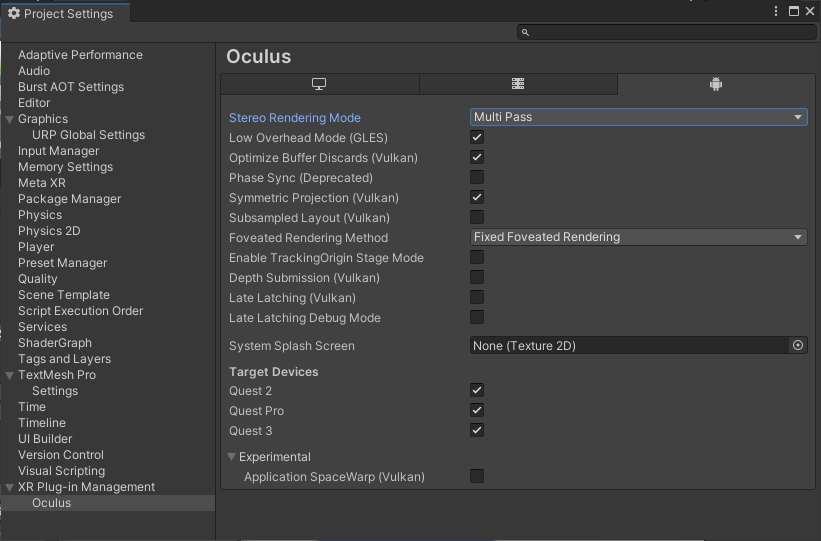821x541 pixels.
Task: Uncheck the Quest Pro target device
Action: [477, 410]
